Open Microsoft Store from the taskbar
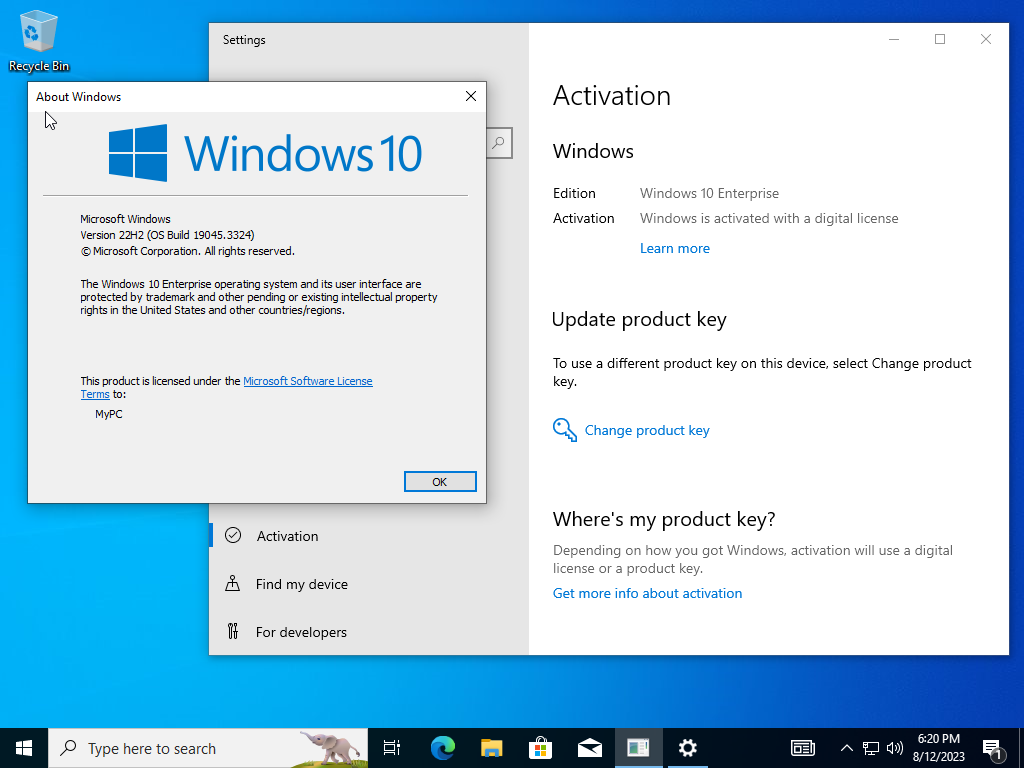Screen dimensions: 1024x768 tap(540, 747)
